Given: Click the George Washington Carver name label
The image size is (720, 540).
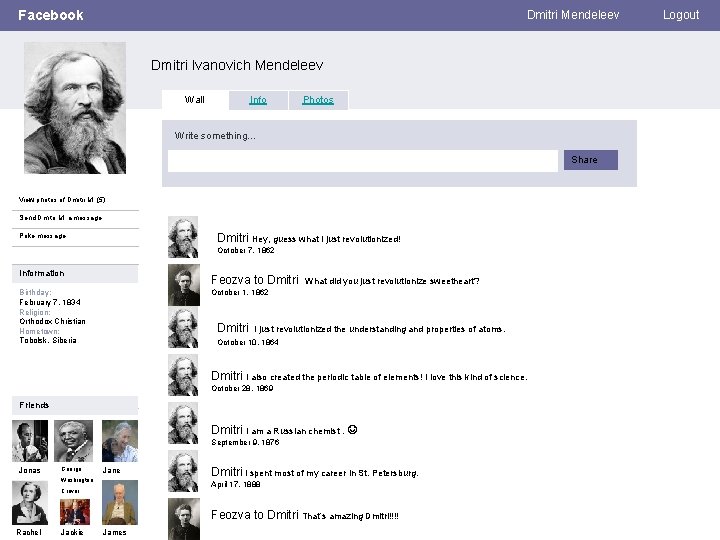Looking at the screenshot, I should point(76,480).
